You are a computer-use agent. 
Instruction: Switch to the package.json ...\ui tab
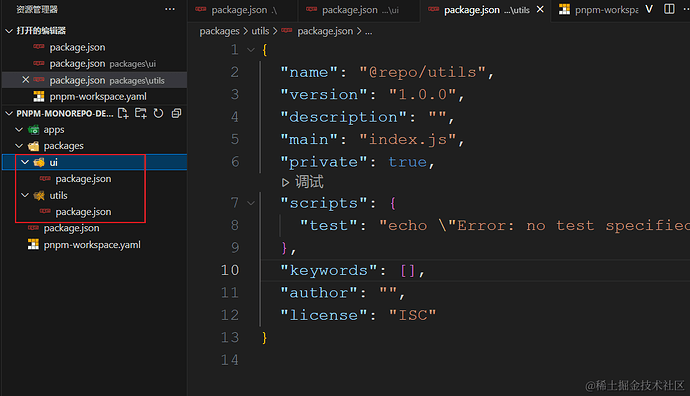tap(355, 10)
